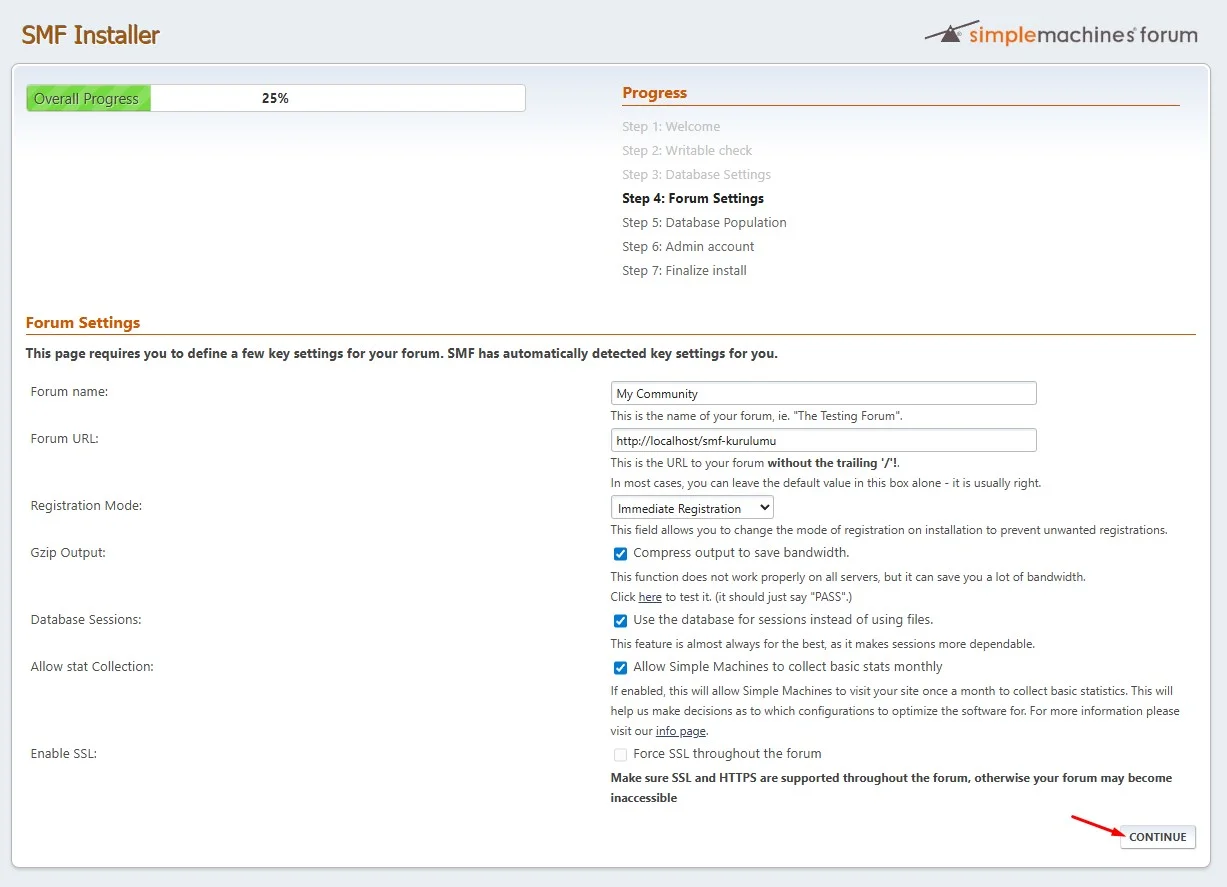
Task: Open the 'info page' link
Action: click(x=681, y=731)
